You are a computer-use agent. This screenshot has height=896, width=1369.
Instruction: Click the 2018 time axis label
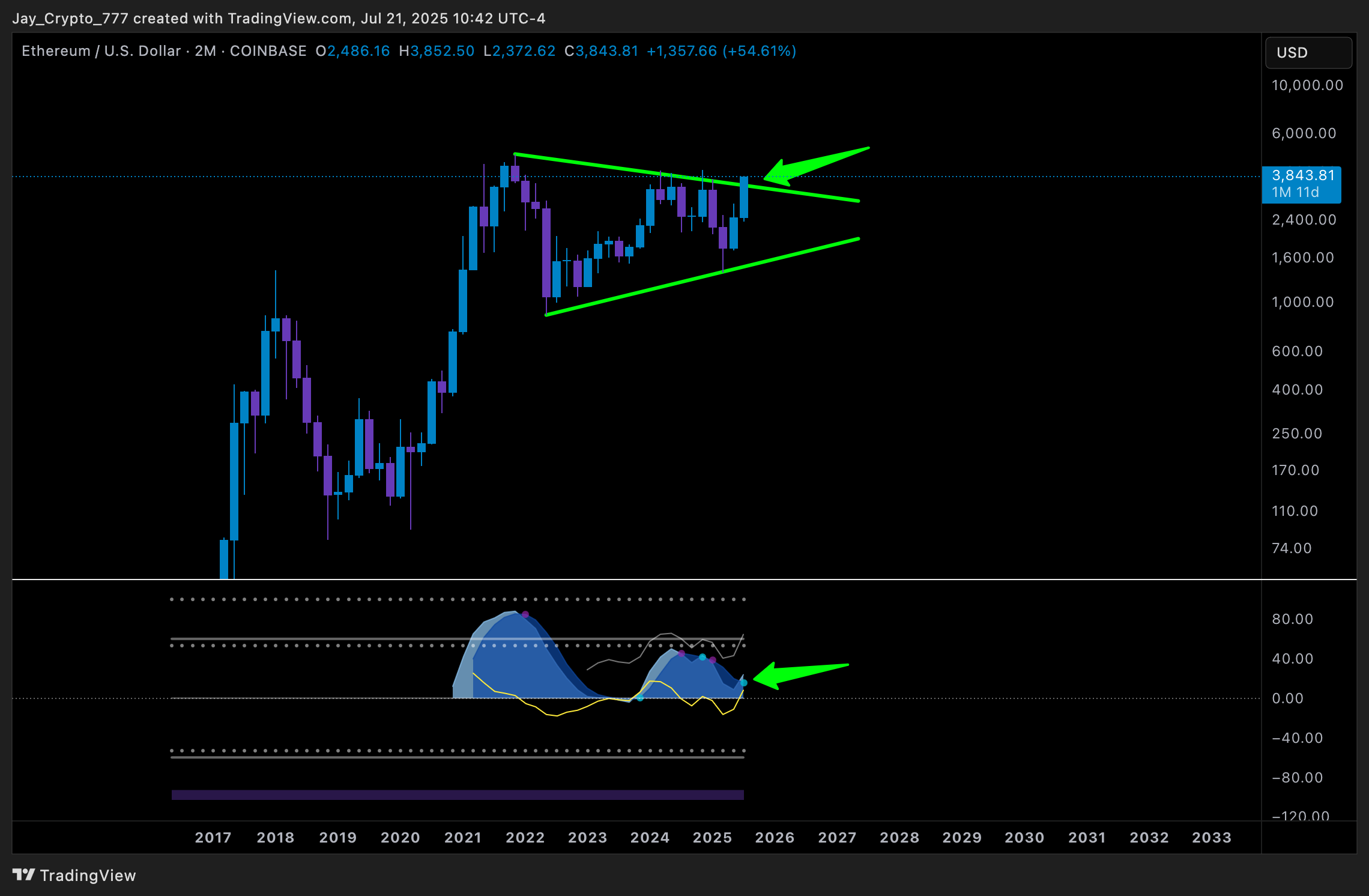pos(276,838)
